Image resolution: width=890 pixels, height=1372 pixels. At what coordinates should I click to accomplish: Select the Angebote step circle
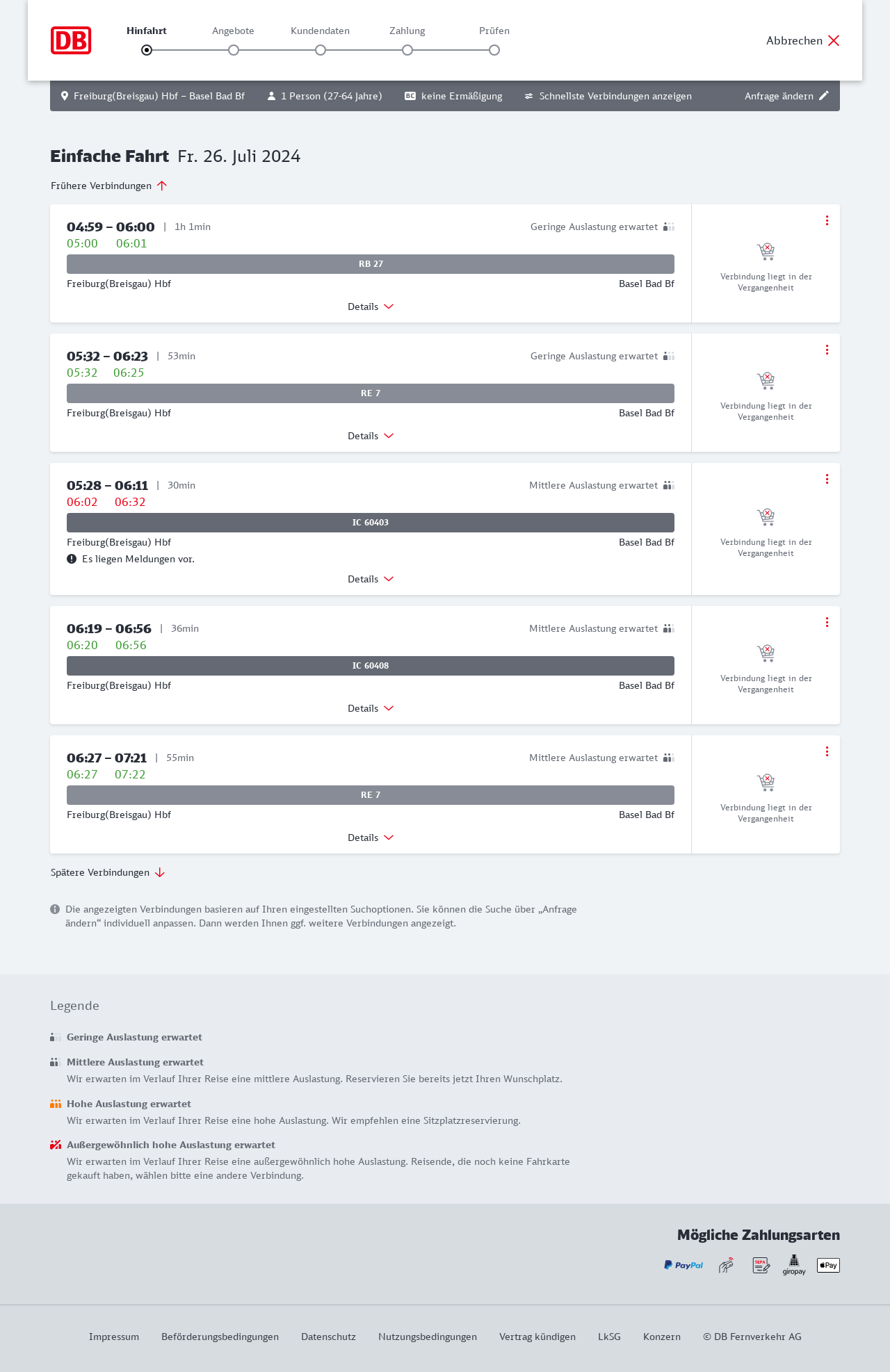click(234, 50)
